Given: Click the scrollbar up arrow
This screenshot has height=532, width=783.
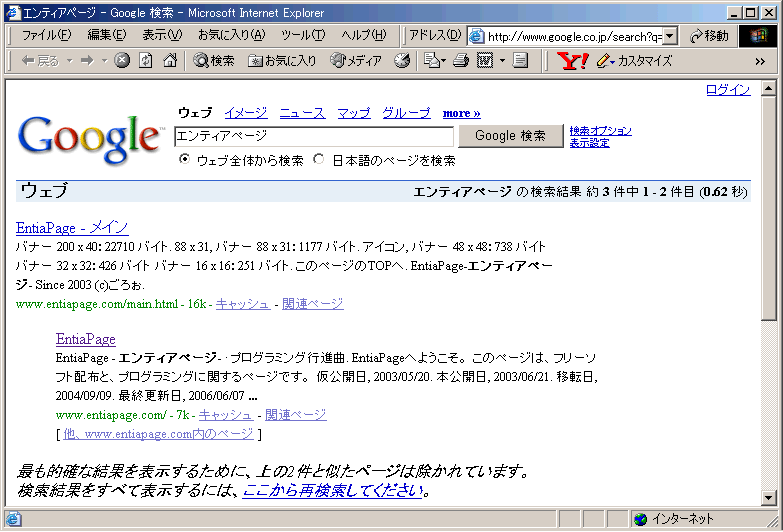Looking at the screenshot, I should 769,89.
